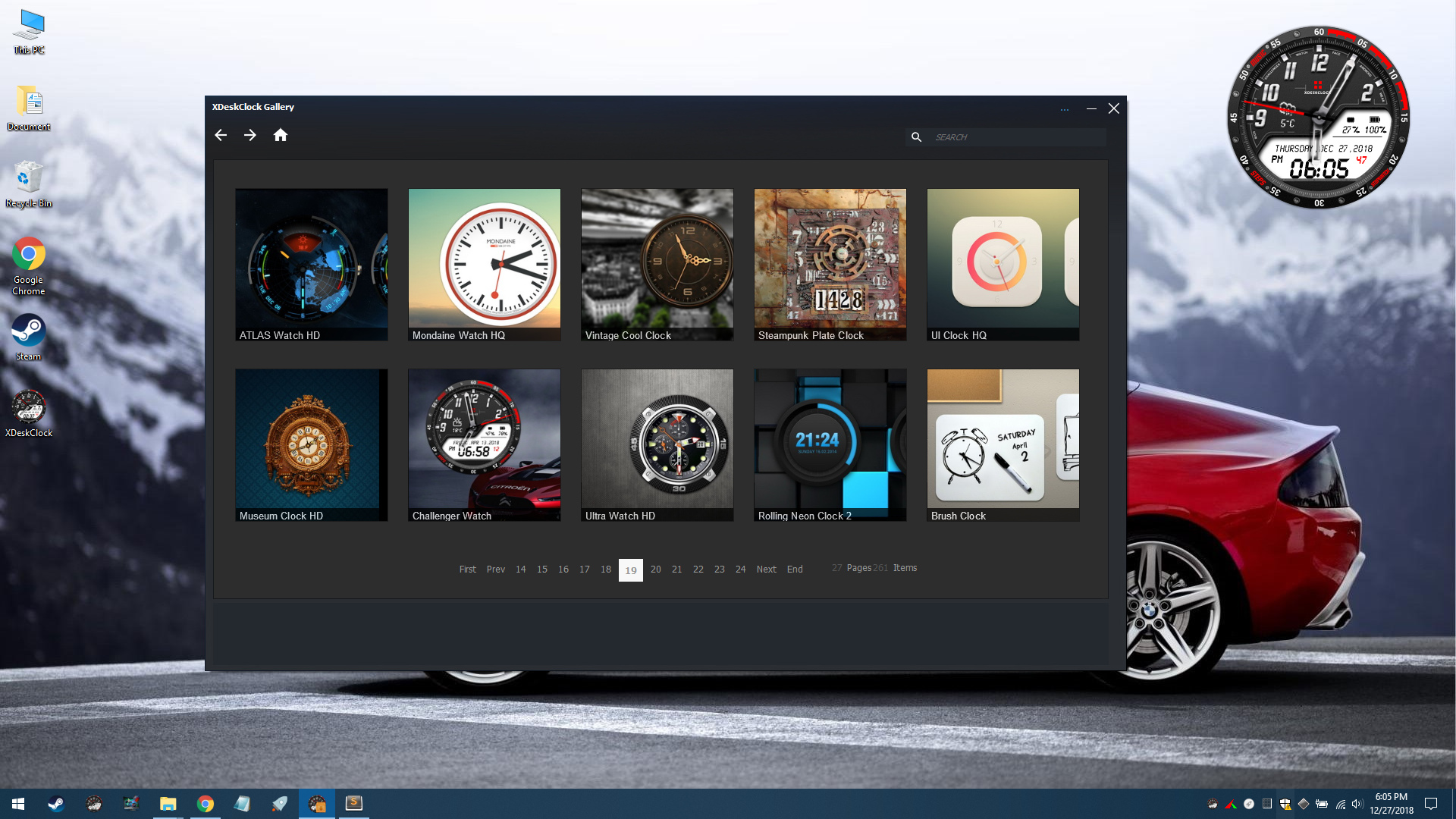The height and width of the screenshot is (819, 1456).
Task: Jump to the End page
Action: pos(795,570)
